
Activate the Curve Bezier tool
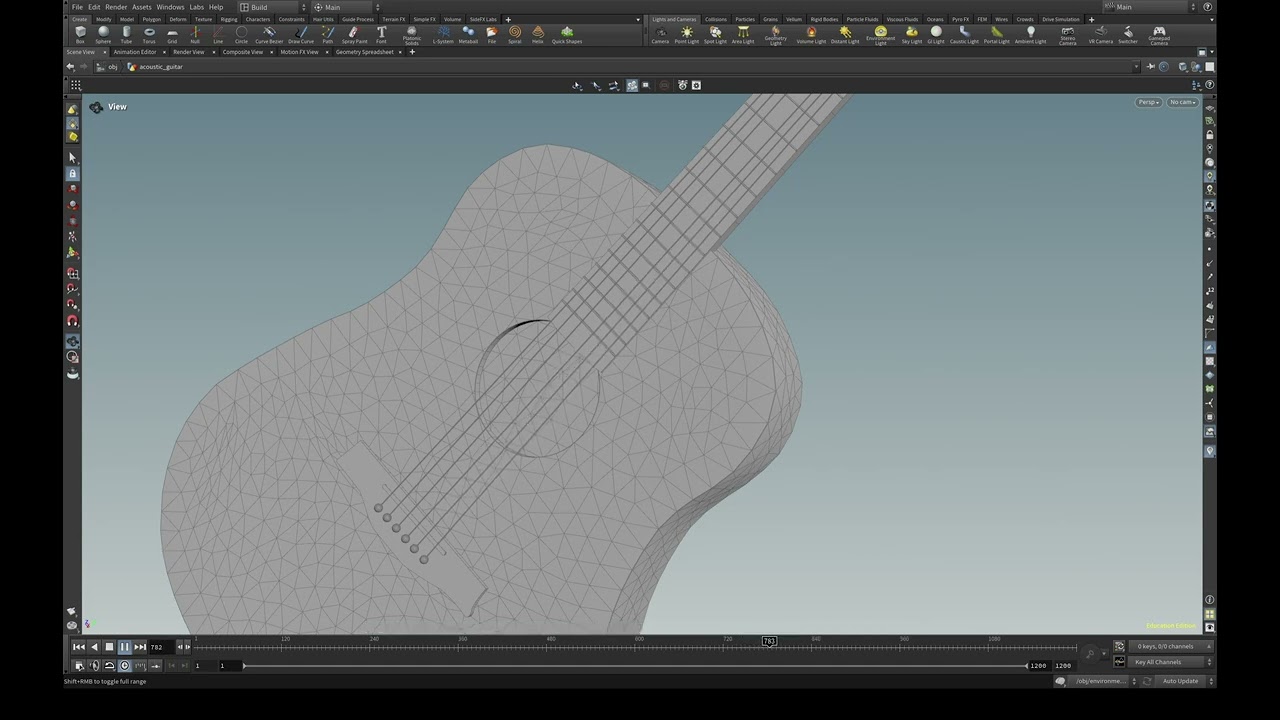(269, 35)
